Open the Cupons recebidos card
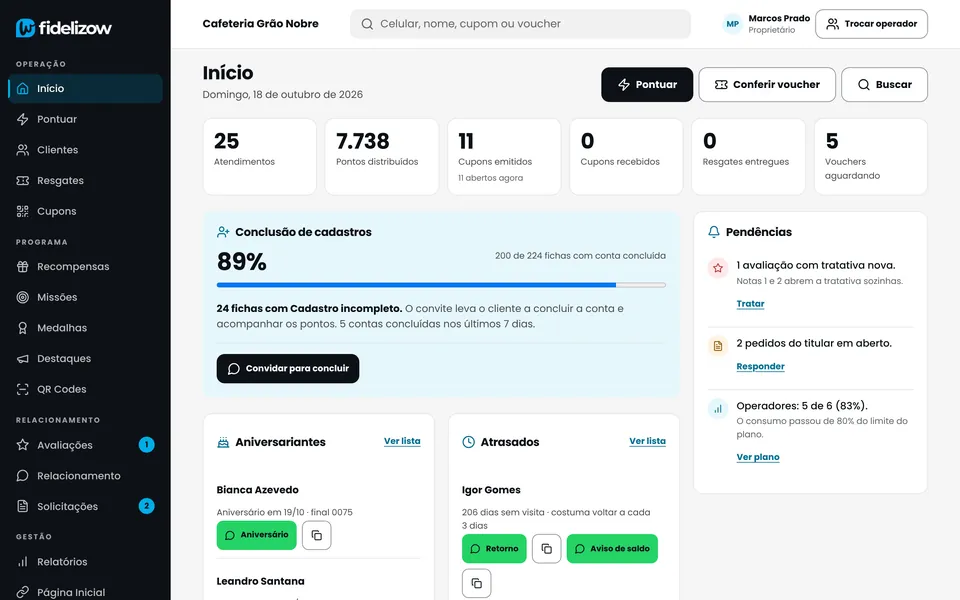This screenshot has height=600, width=960. [x=626, y=157]
